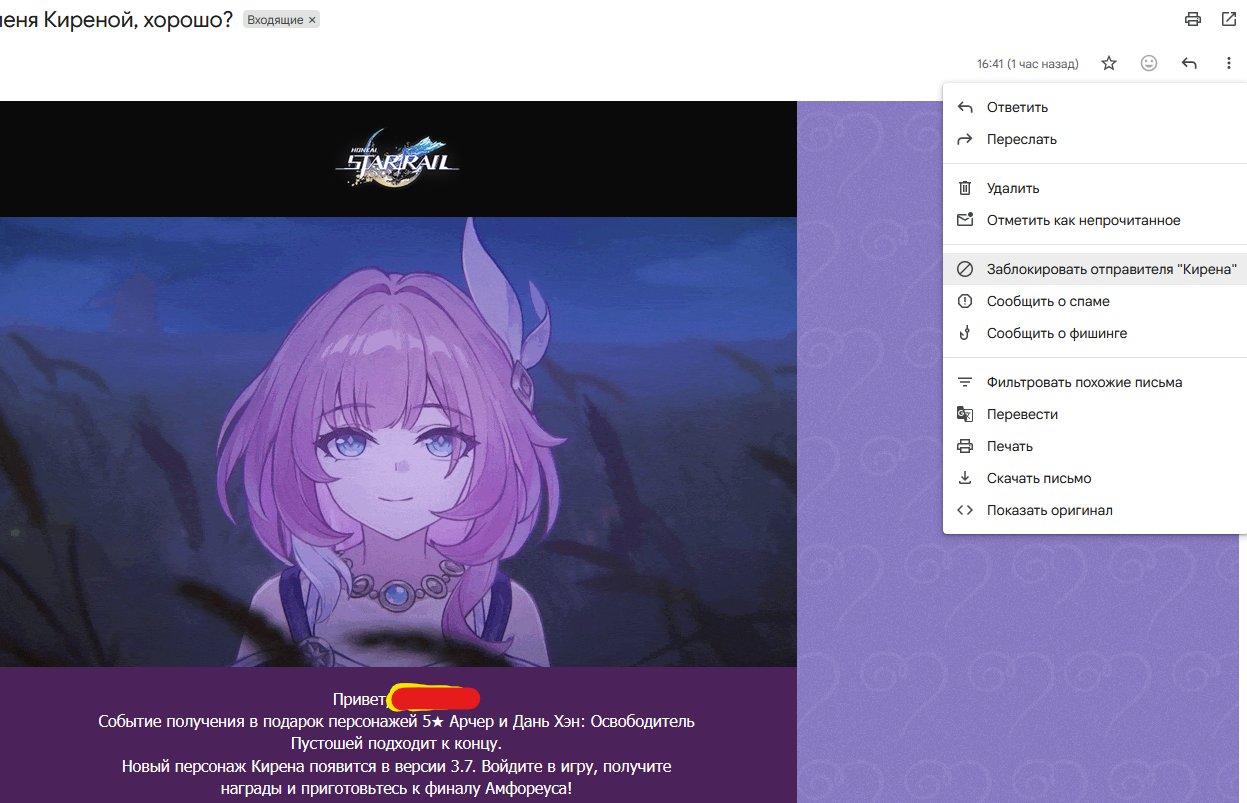Add an emoji reaction
1247x803 pixels.
[1149, 63]
